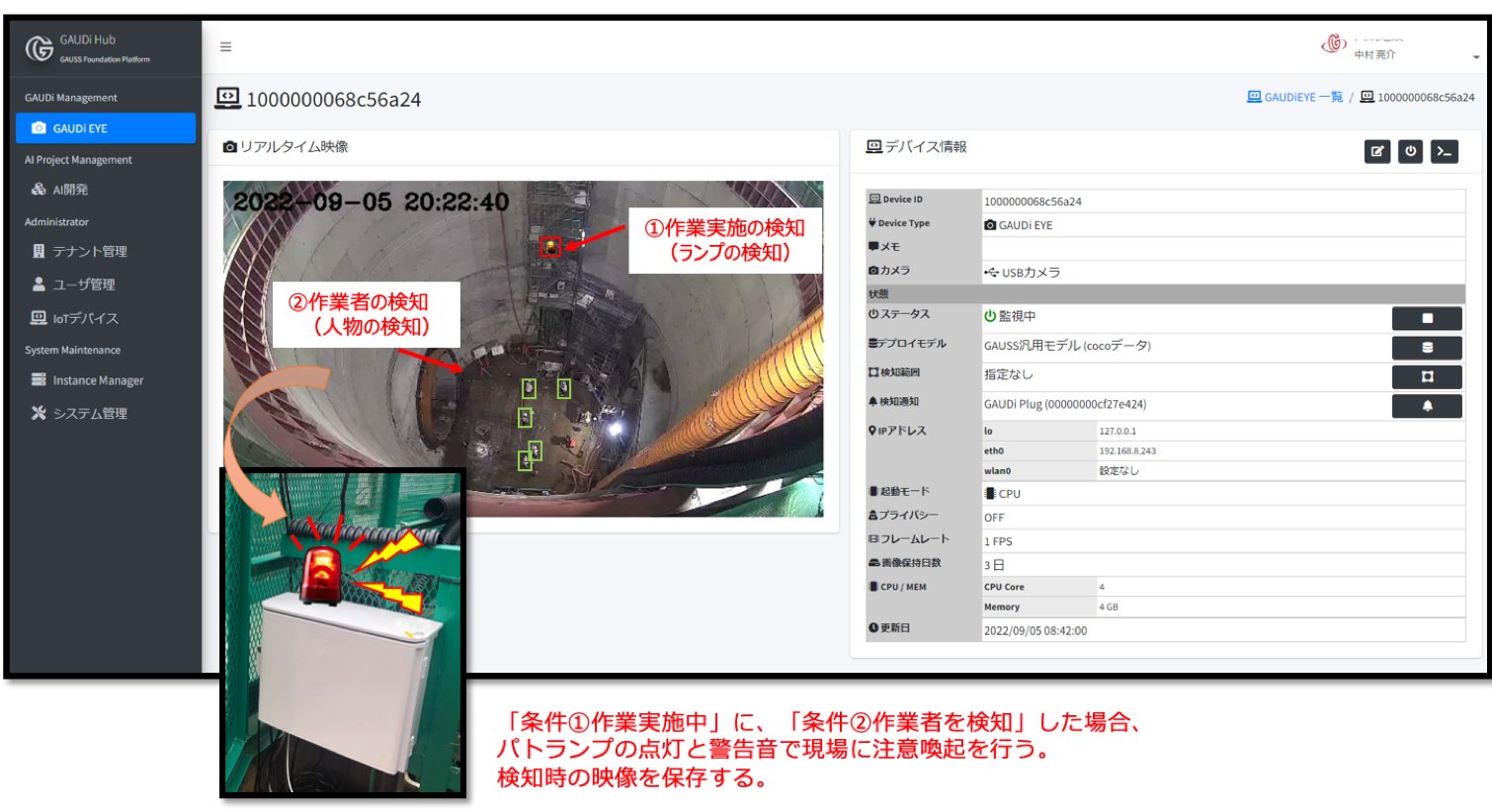Viewport: 1492px width, 812px height.
Task: Click the Device Type value GAUDi EYE
Action: point(1019,225)
